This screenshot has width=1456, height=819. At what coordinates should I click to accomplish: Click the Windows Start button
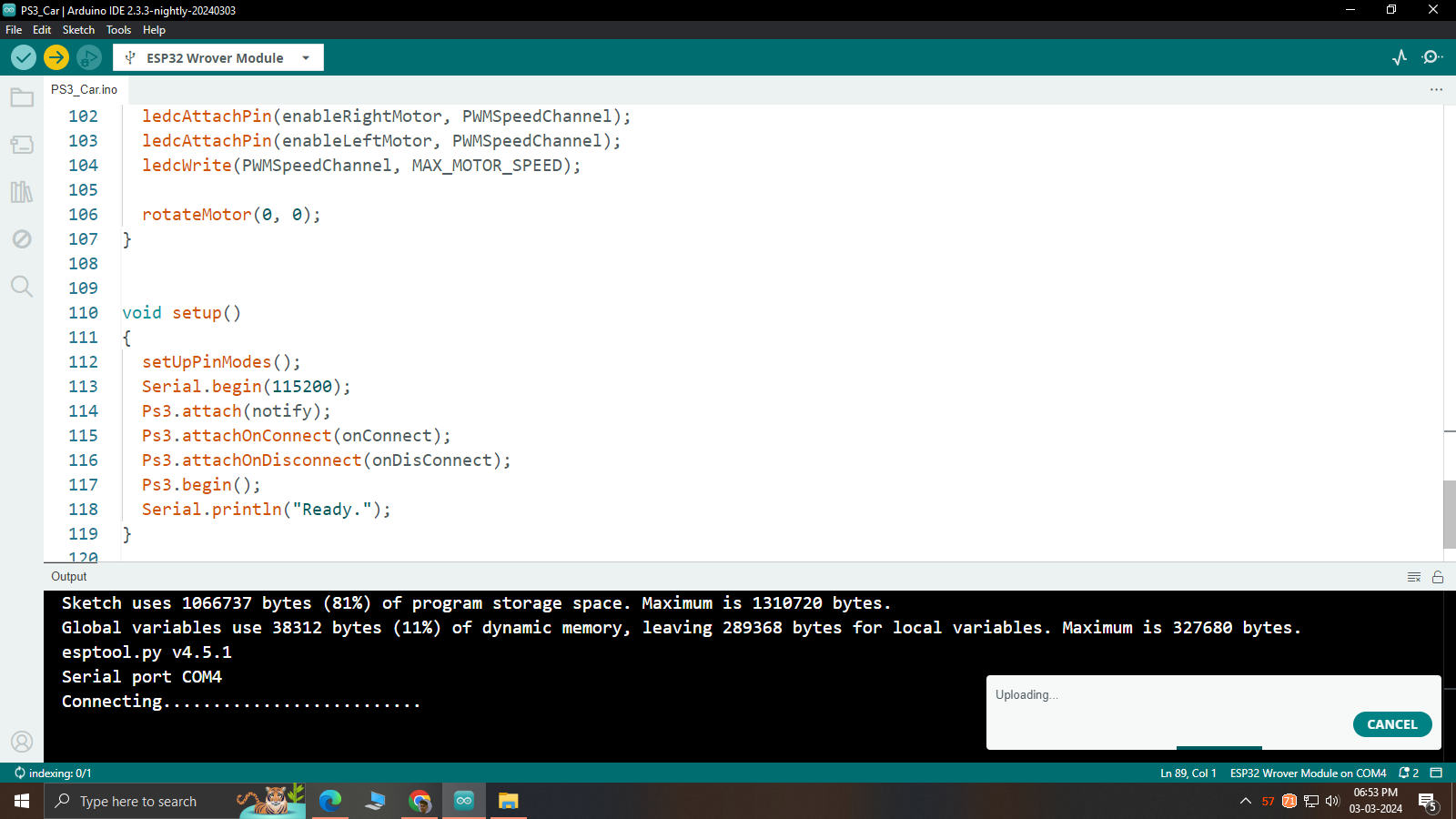click(22, 801)
